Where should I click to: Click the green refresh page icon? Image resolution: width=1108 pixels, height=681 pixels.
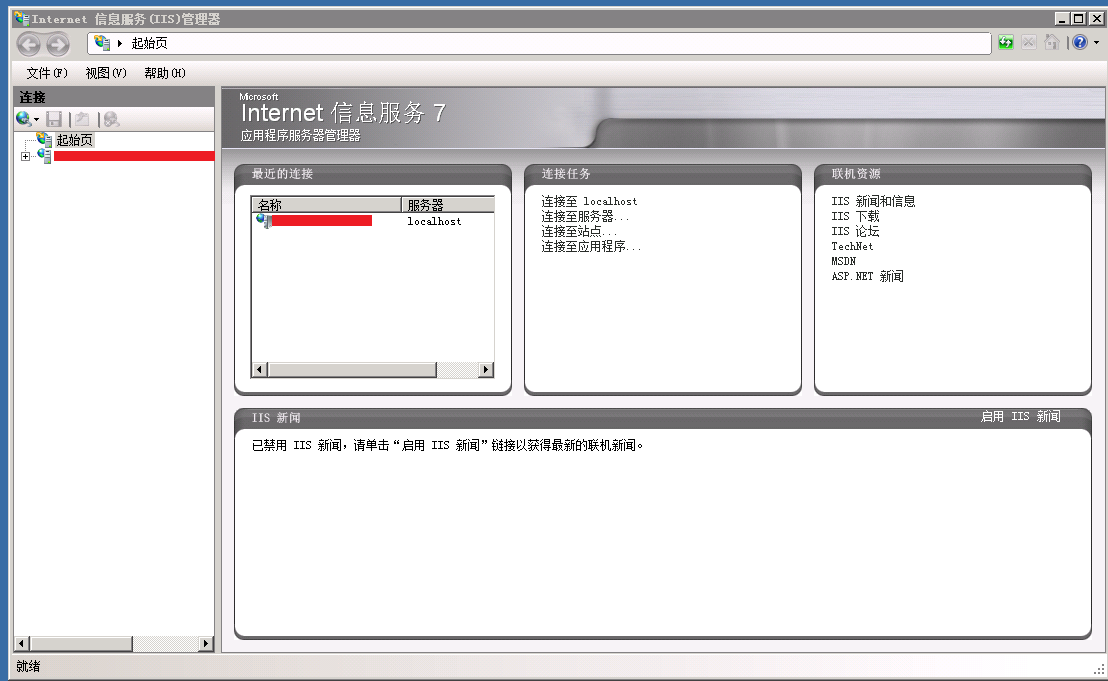click(1007, 43)
